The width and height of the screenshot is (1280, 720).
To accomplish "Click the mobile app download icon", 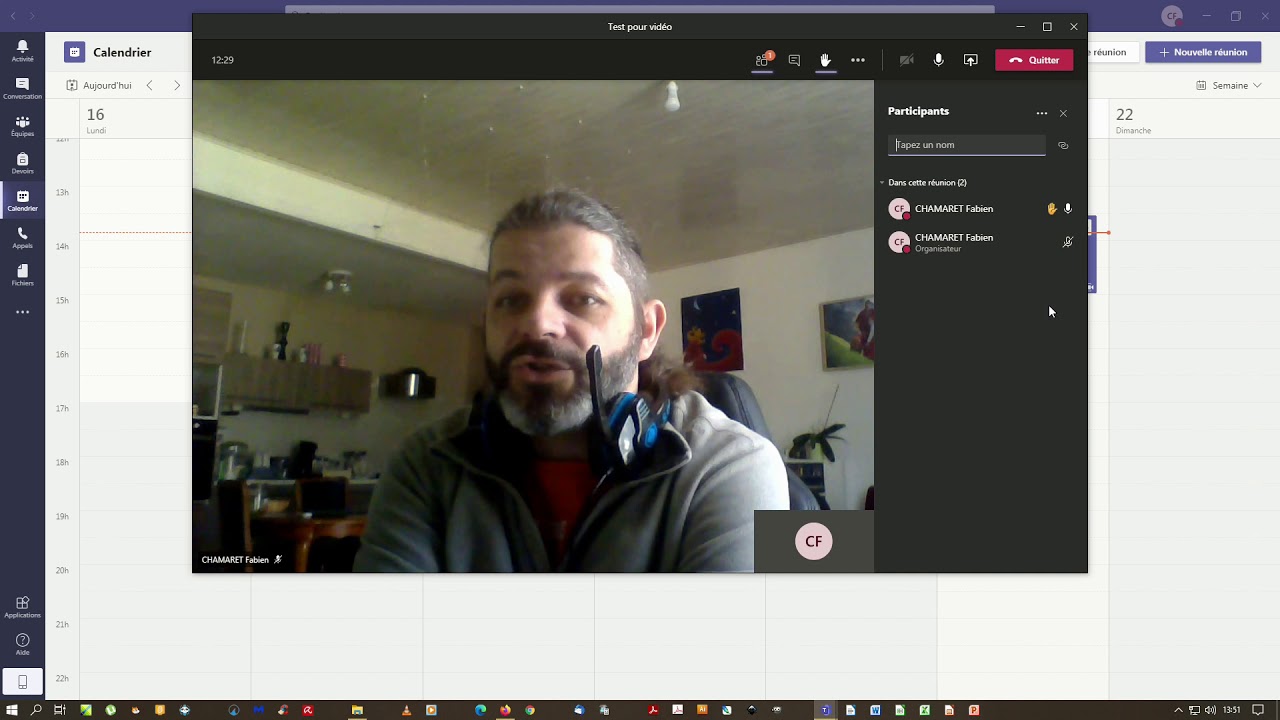I will (22, 682).
